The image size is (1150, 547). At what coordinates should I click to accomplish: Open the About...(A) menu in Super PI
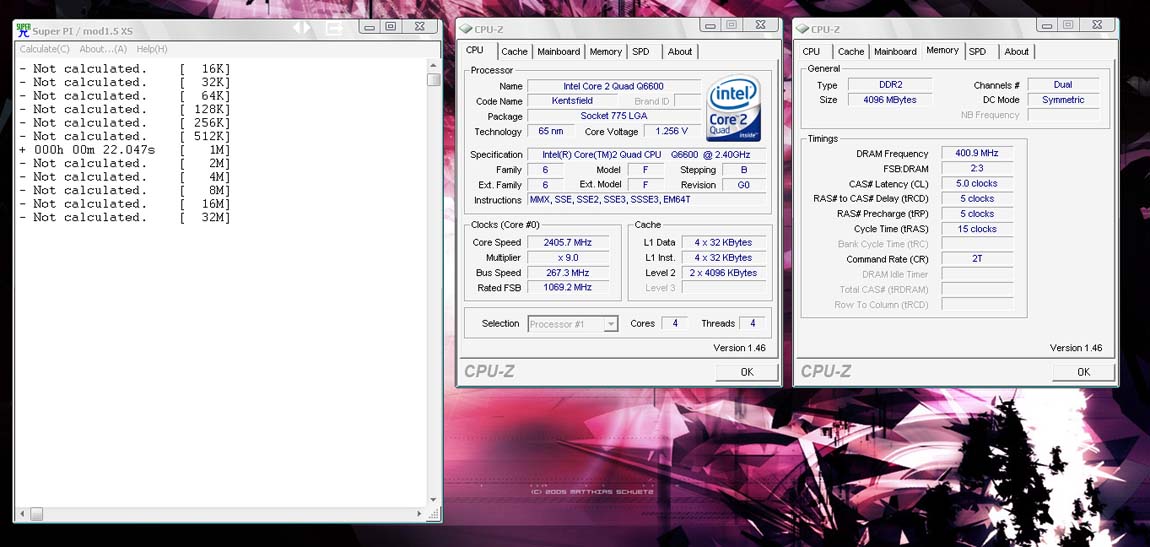[x=103, y=49]
